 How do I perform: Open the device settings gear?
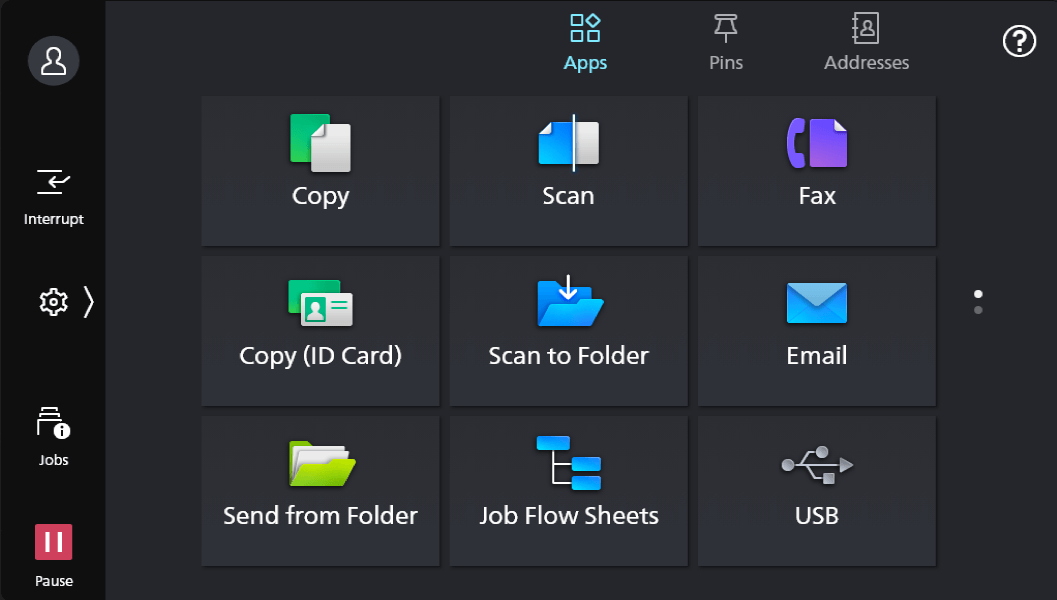tap(53, 301)
